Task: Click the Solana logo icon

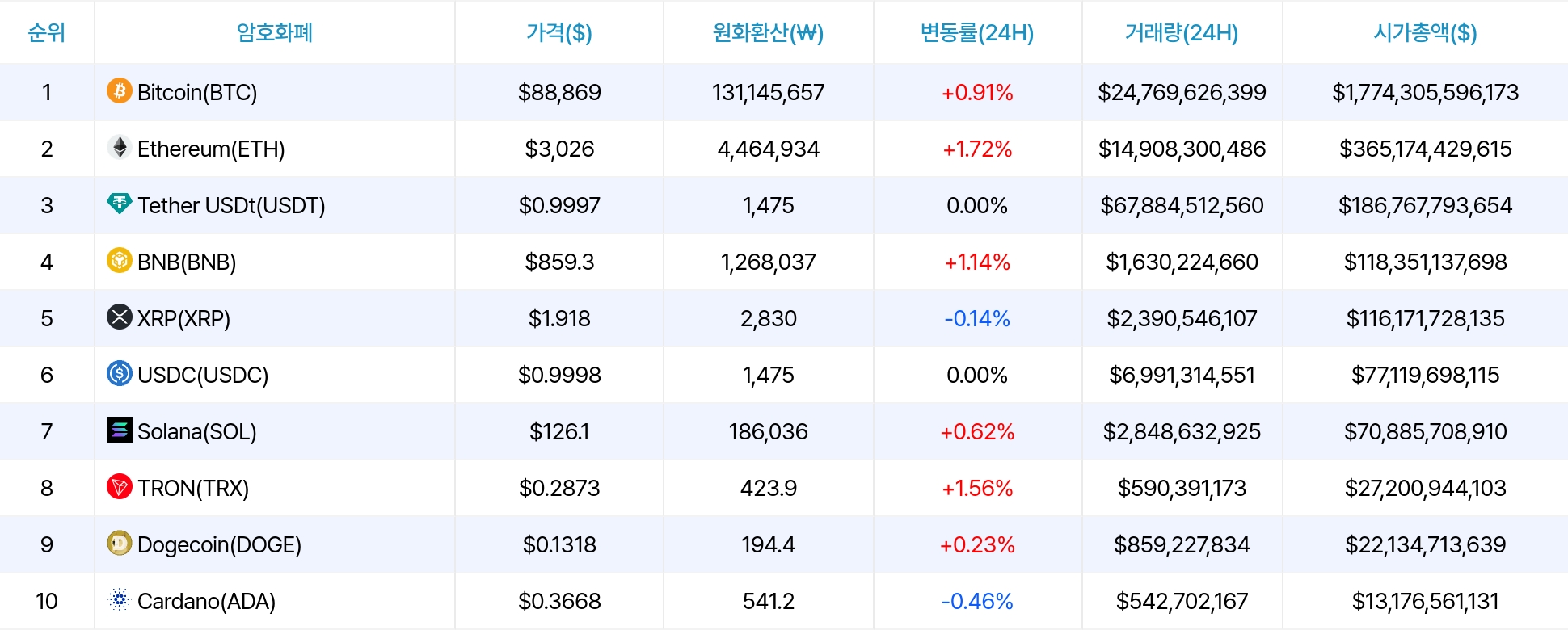Action: pyautogui.click(x=120, y=430)
